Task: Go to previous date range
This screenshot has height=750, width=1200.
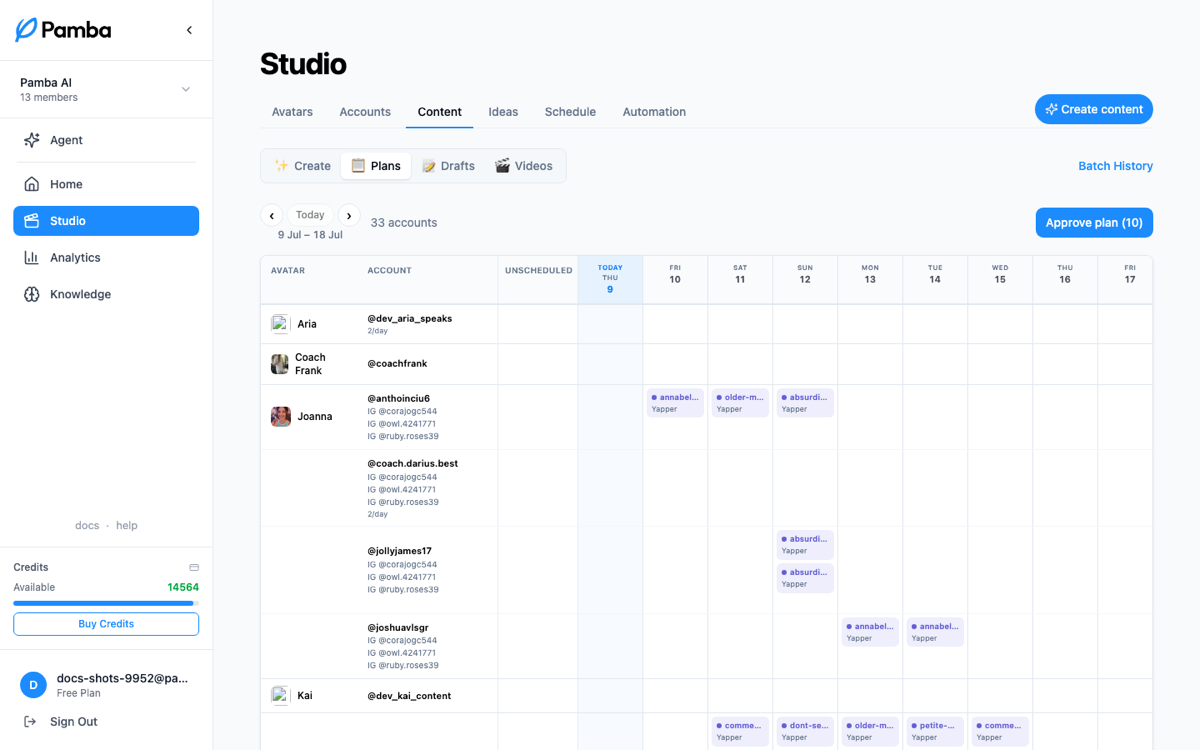Action: [271, 215]
